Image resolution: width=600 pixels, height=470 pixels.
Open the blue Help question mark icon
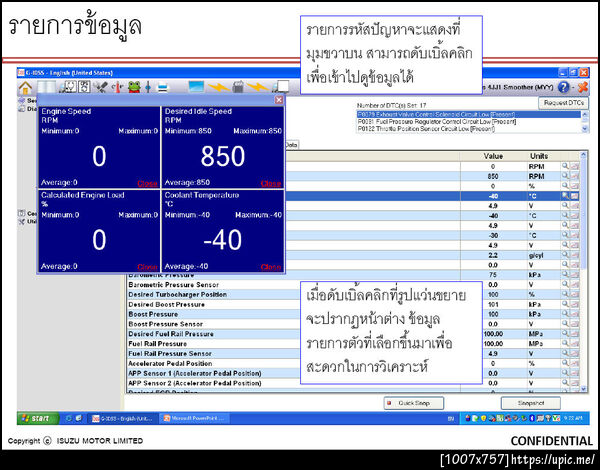[563, 88]
